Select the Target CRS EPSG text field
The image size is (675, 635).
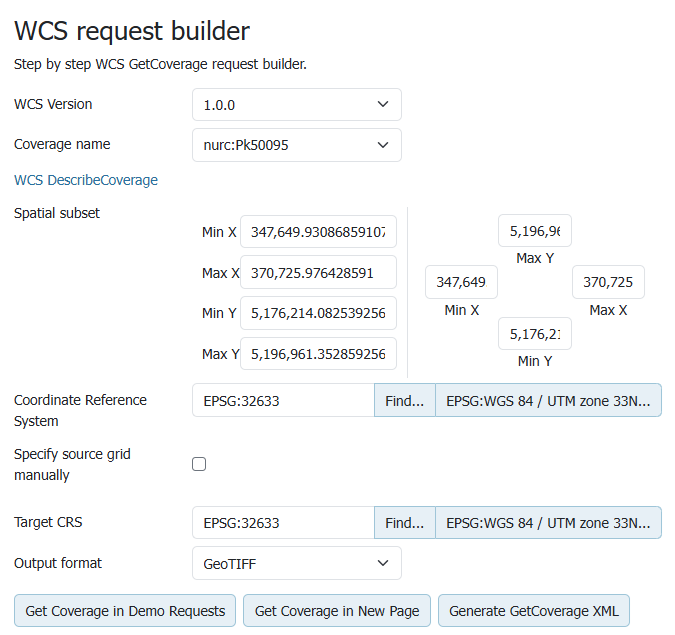click(x=283, y=522)
